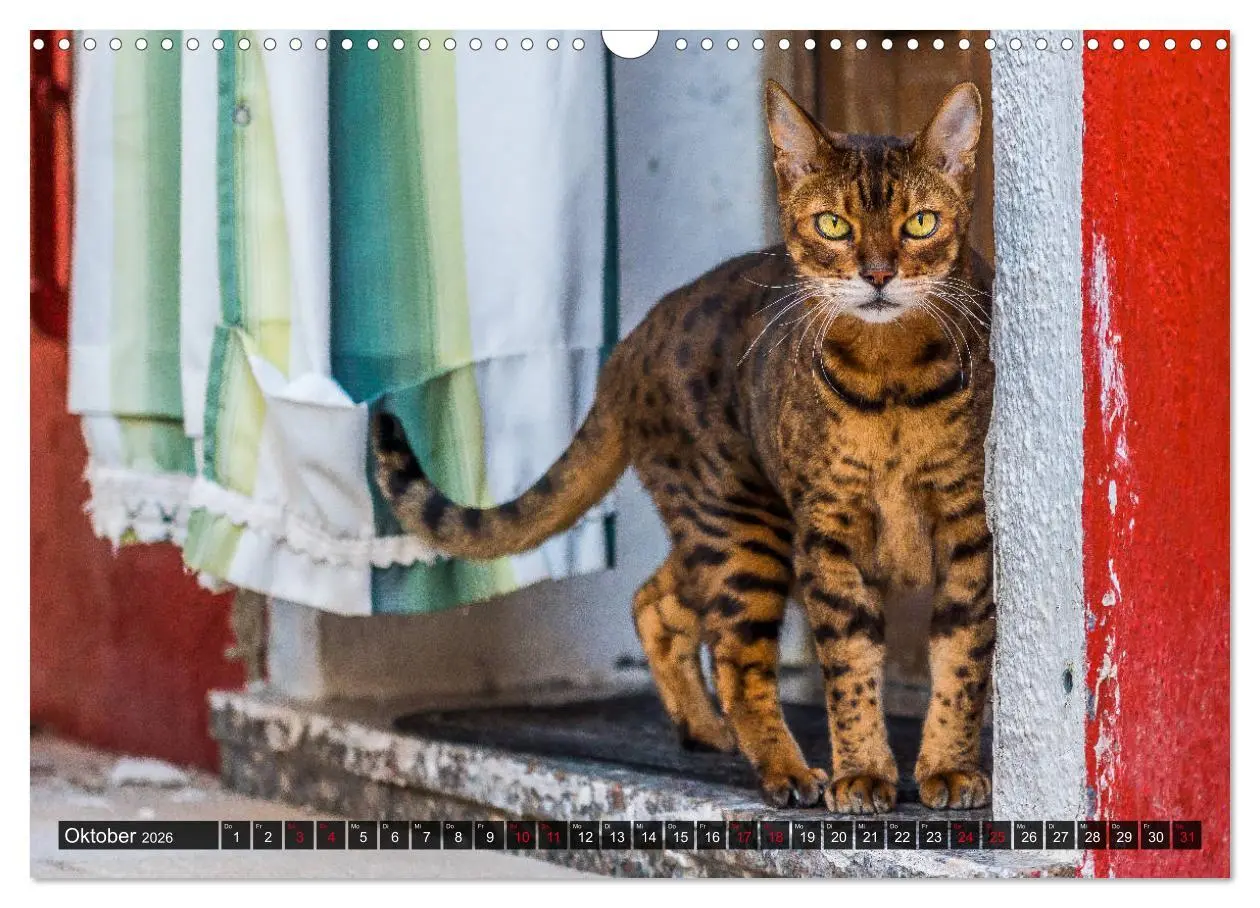Click the 'Oktober 2026' month label
Screen dimensions: 1260x908
117,836
